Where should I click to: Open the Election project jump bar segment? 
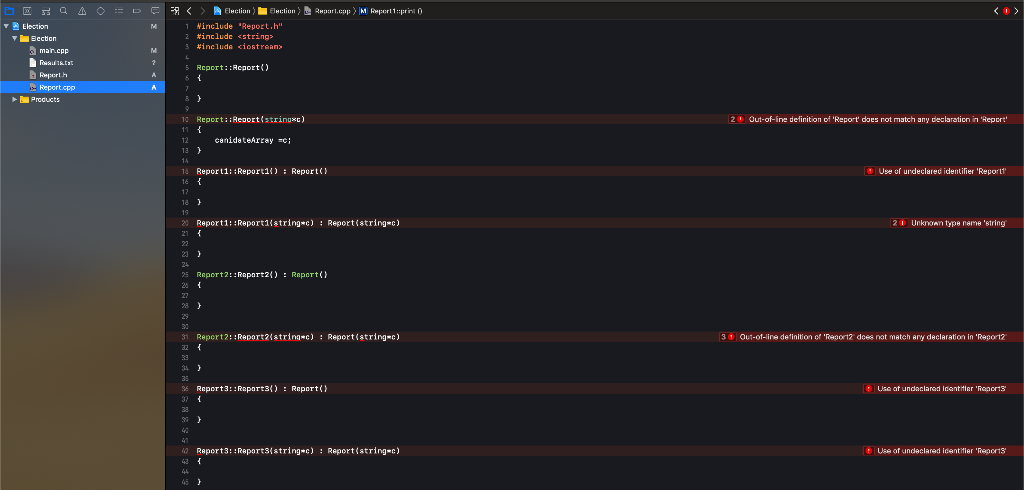coord(232,10)
